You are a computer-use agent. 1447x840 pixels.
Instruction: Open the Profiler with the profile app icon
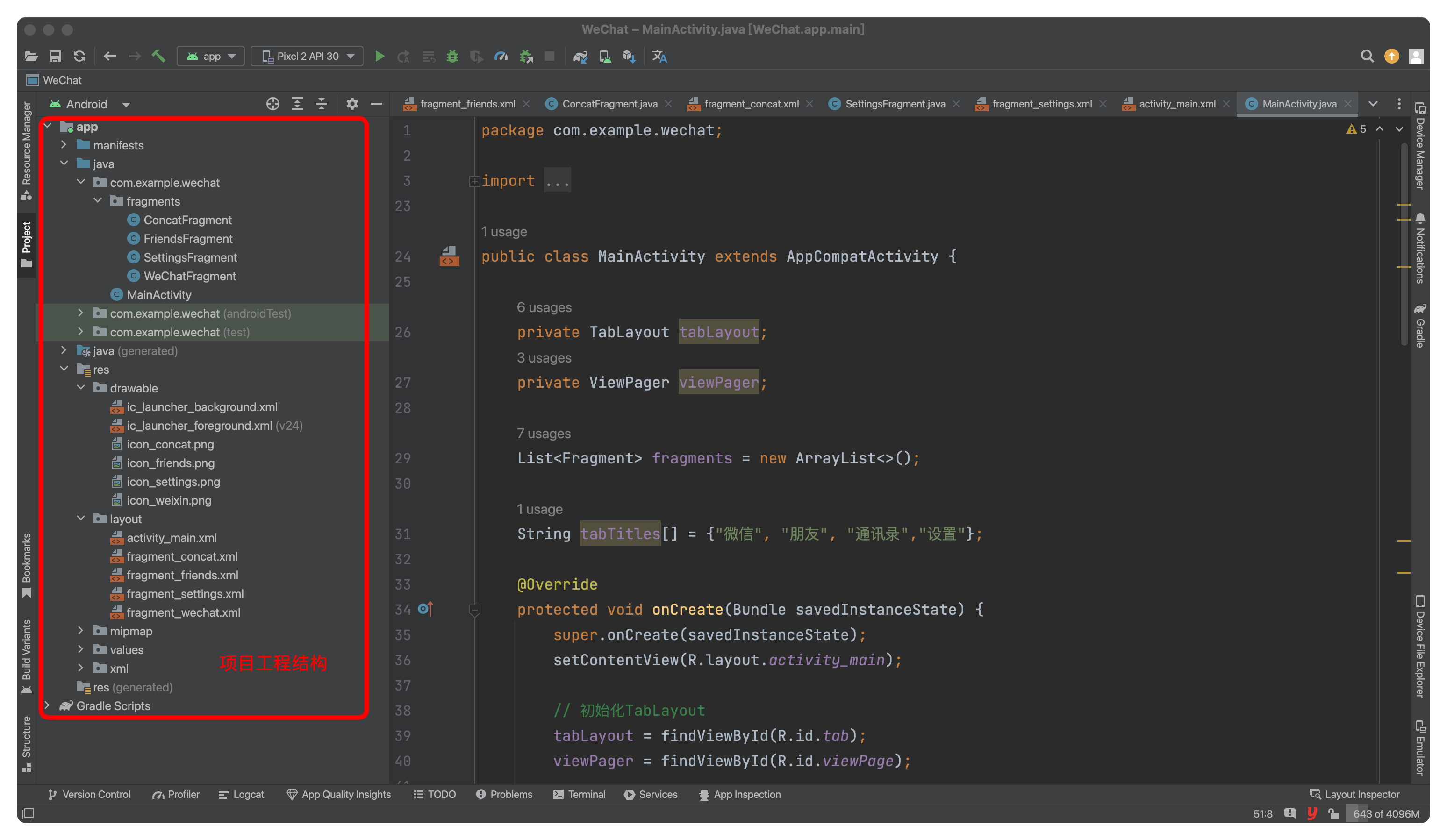(501, 56)
